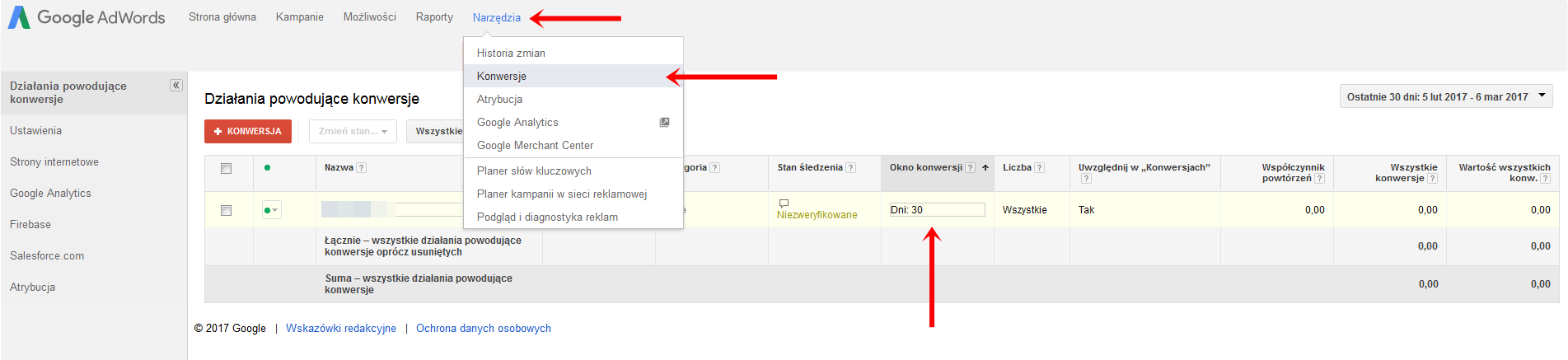Open the green status dropdown in conversion row
Screen dimensions: 1568x360
coord(271,210)
